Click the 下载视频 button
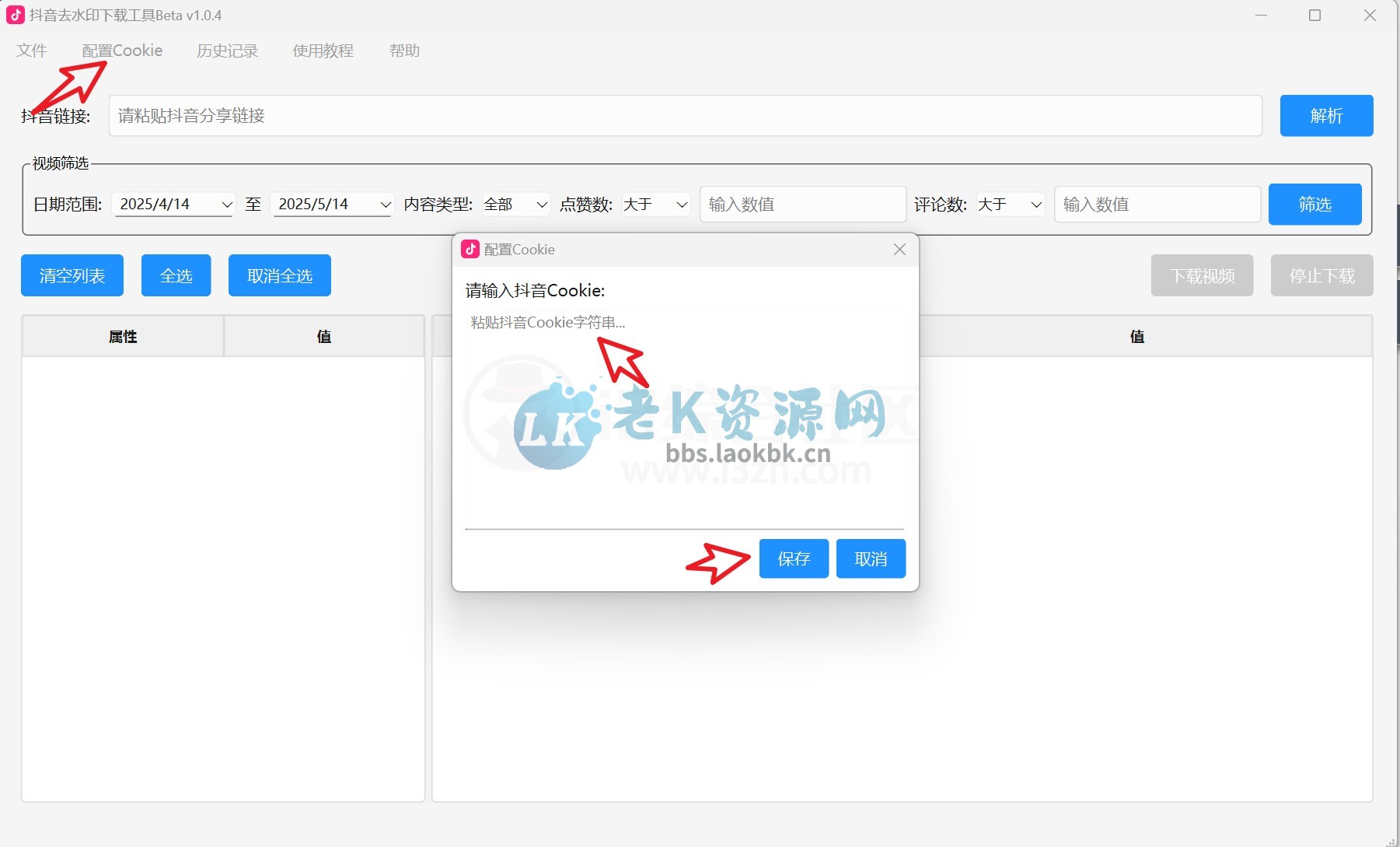 click(x=1202, y=275)
